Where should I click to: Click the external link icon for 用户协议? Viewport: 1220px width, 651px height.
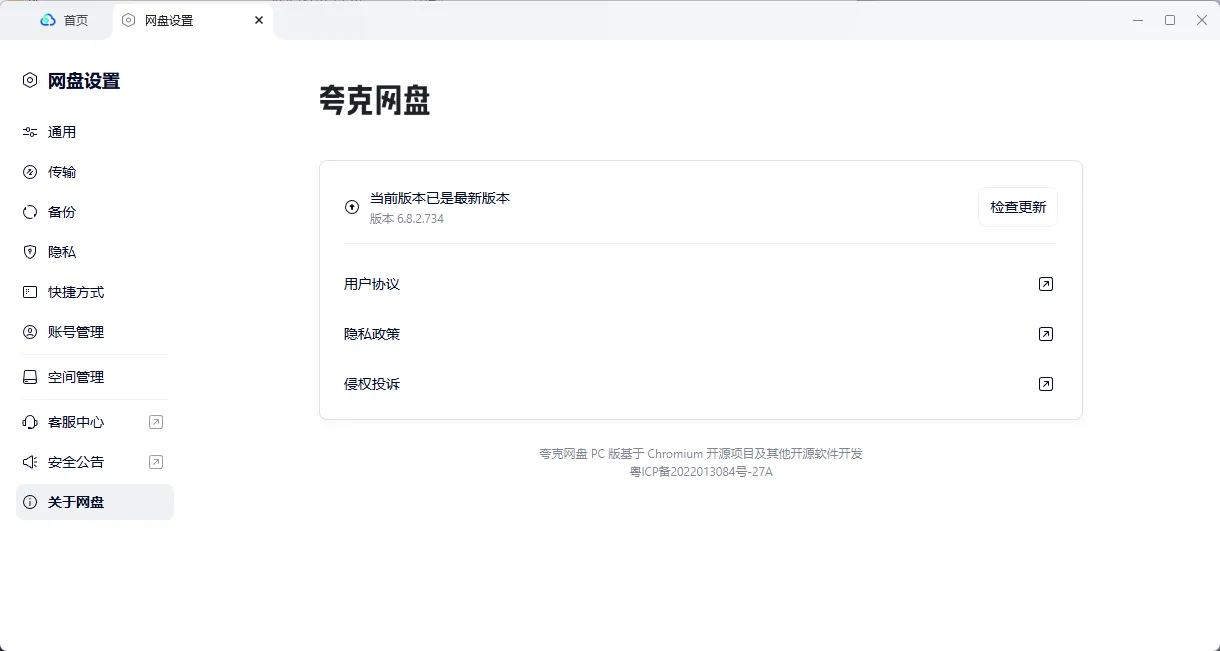pyautogui.click(x=1046, y=284)
